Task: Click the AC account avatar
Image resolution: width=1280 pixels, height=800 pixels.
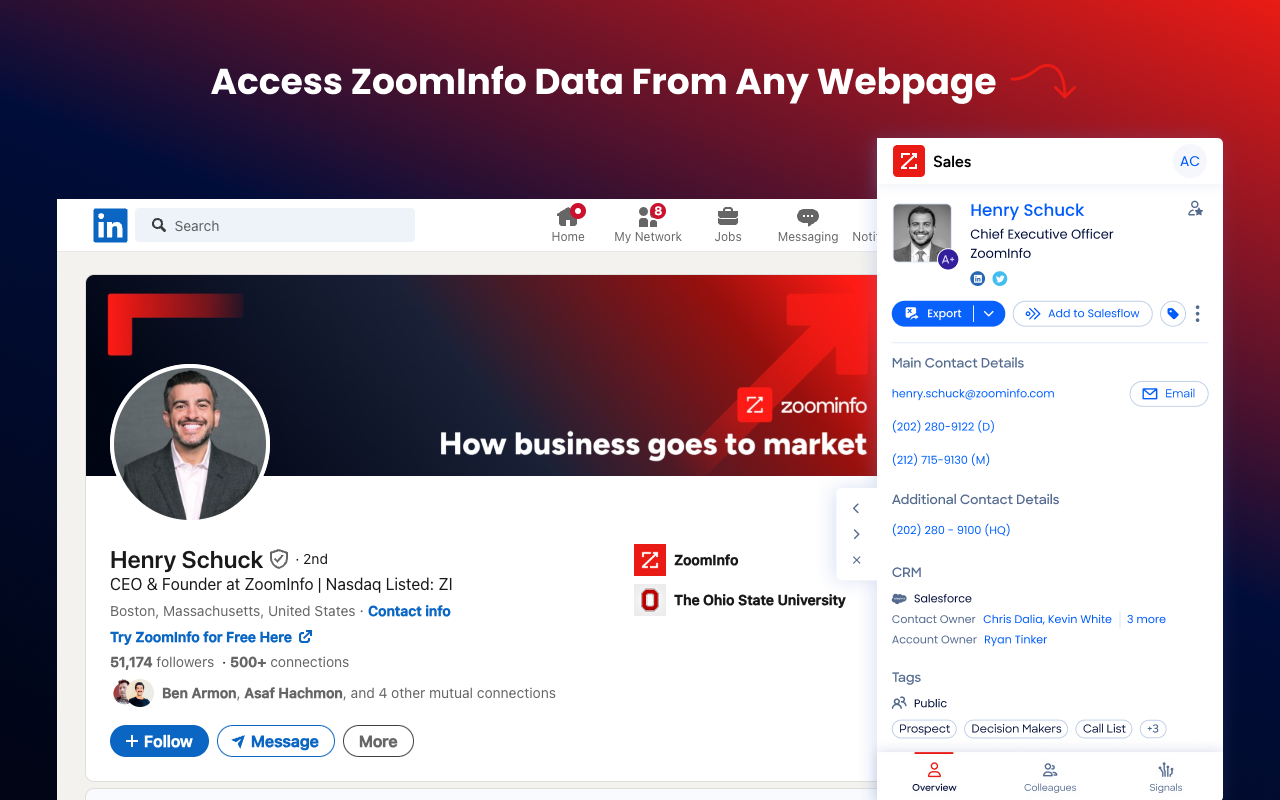Action: tap(1189, 161)
